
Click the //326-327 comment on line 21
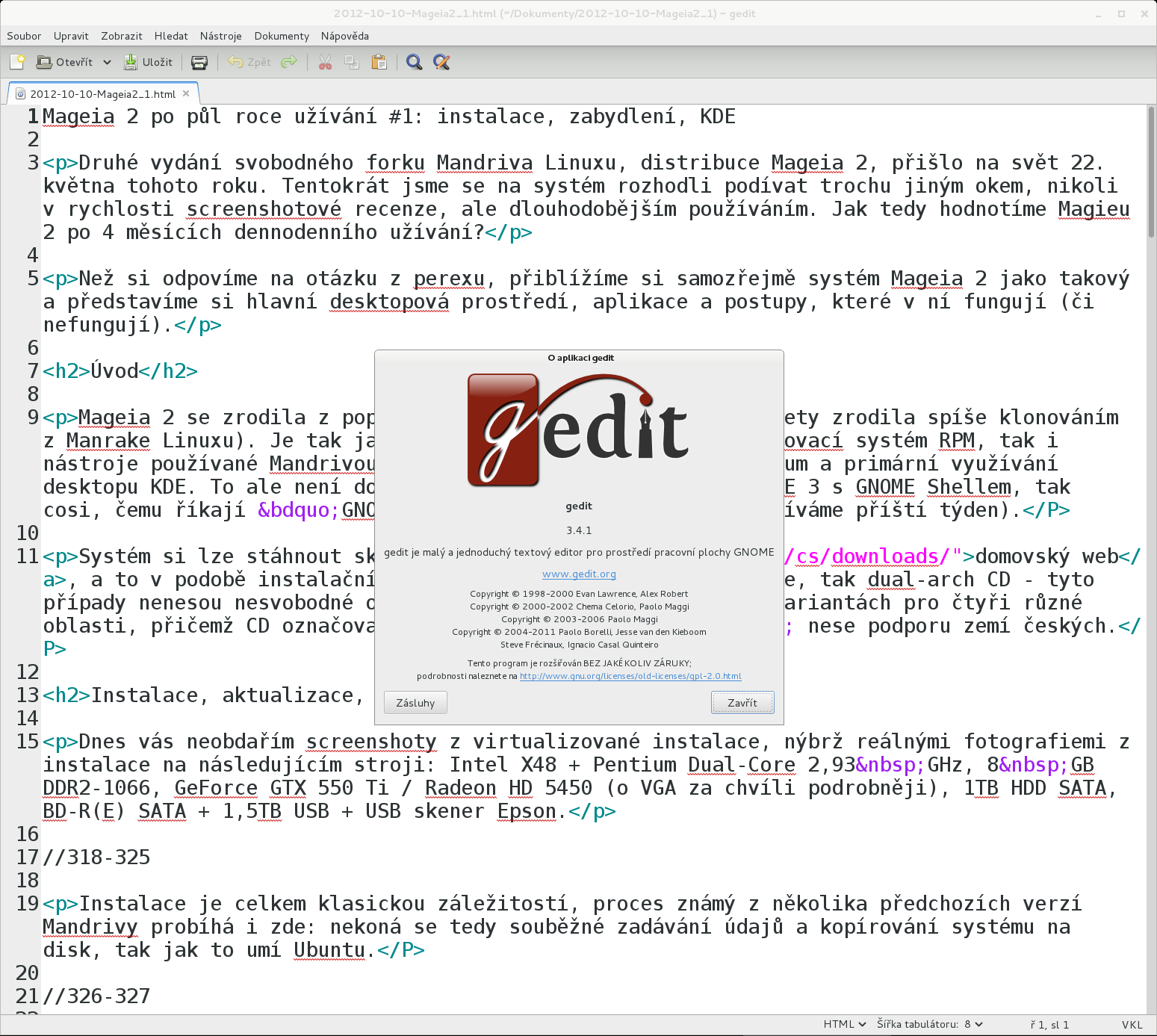pos(96,996)
